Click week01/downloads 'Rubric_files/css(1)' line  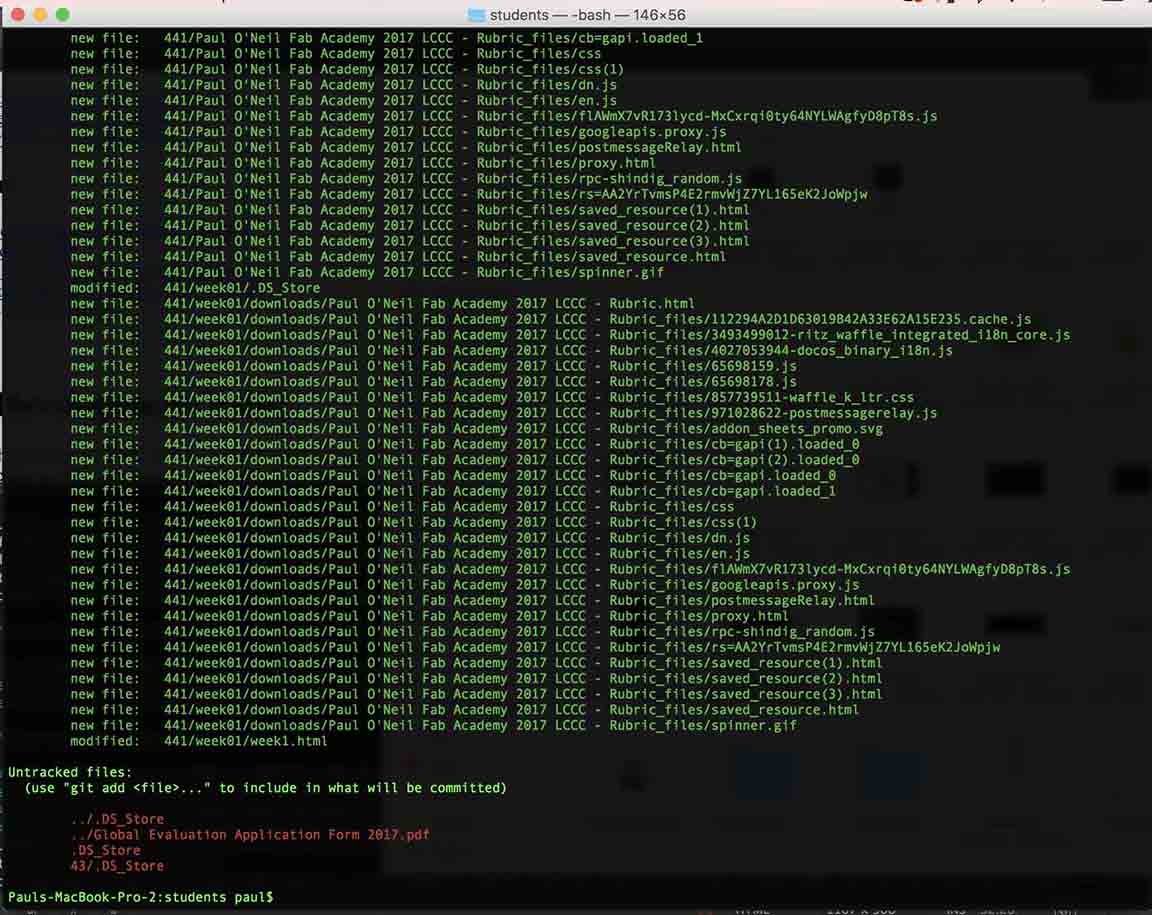click(x=414, y=523)
